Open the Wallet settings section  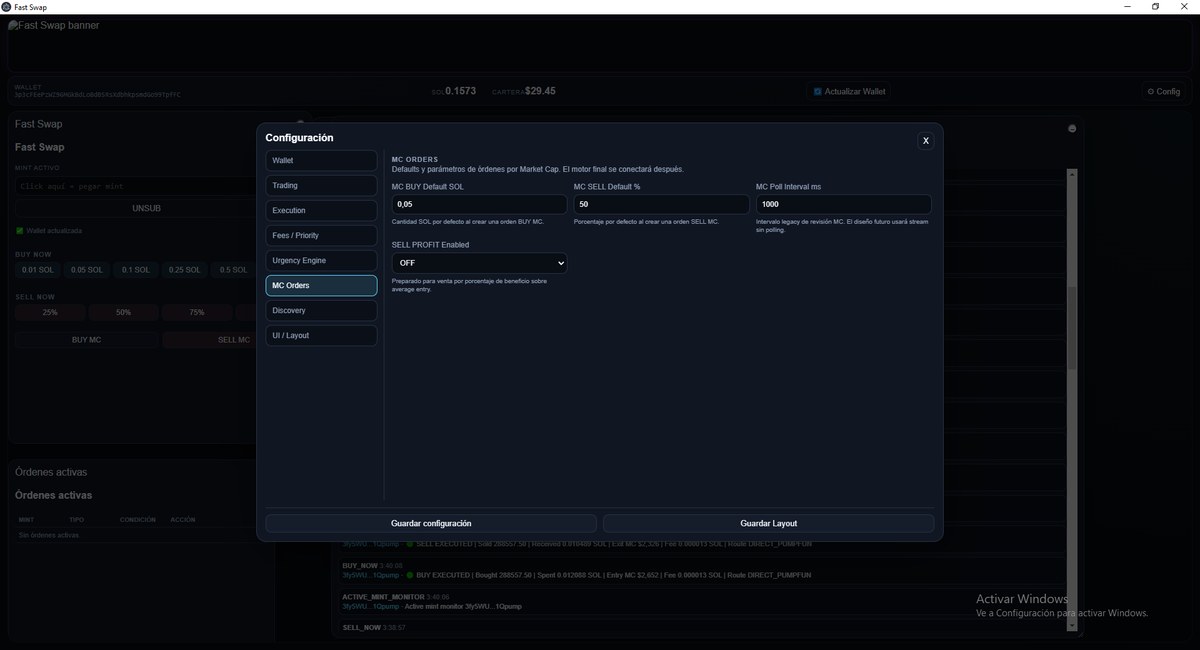point(321,160)
